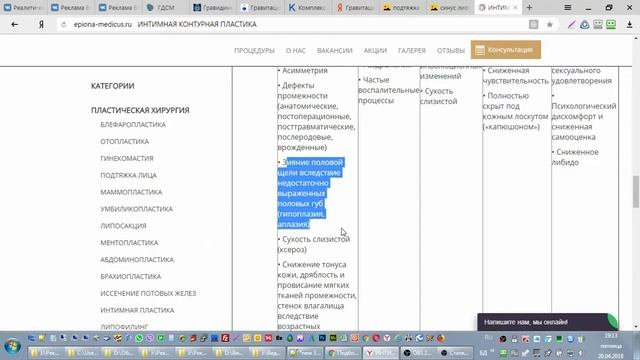
Task: Open the ИНТИМНАЯ ПЛАСТИКА link
Action: click(x=137, y=310)
